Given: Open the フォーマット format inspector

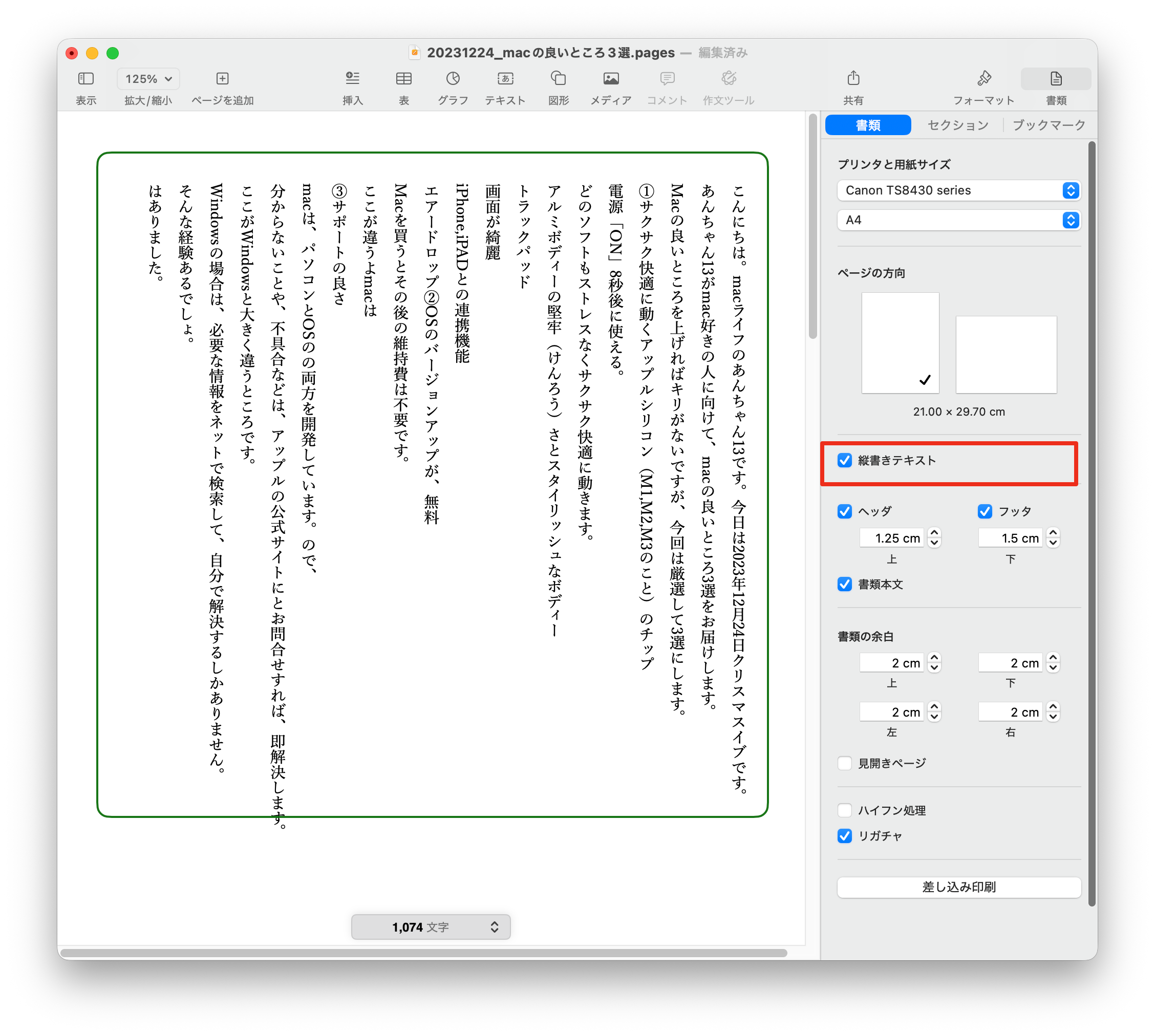Looking at the screenshot, I should point(983,78).
